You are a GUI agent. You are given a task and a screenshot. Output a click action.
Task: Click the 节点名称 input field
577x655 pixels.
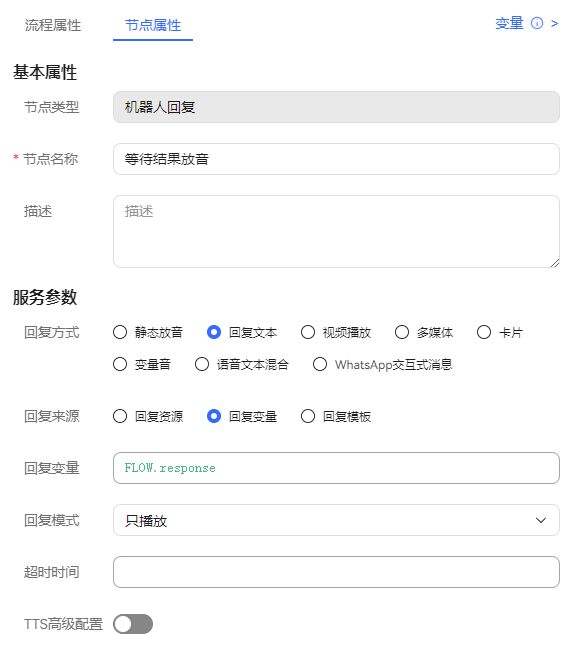(x=336, y=159)
